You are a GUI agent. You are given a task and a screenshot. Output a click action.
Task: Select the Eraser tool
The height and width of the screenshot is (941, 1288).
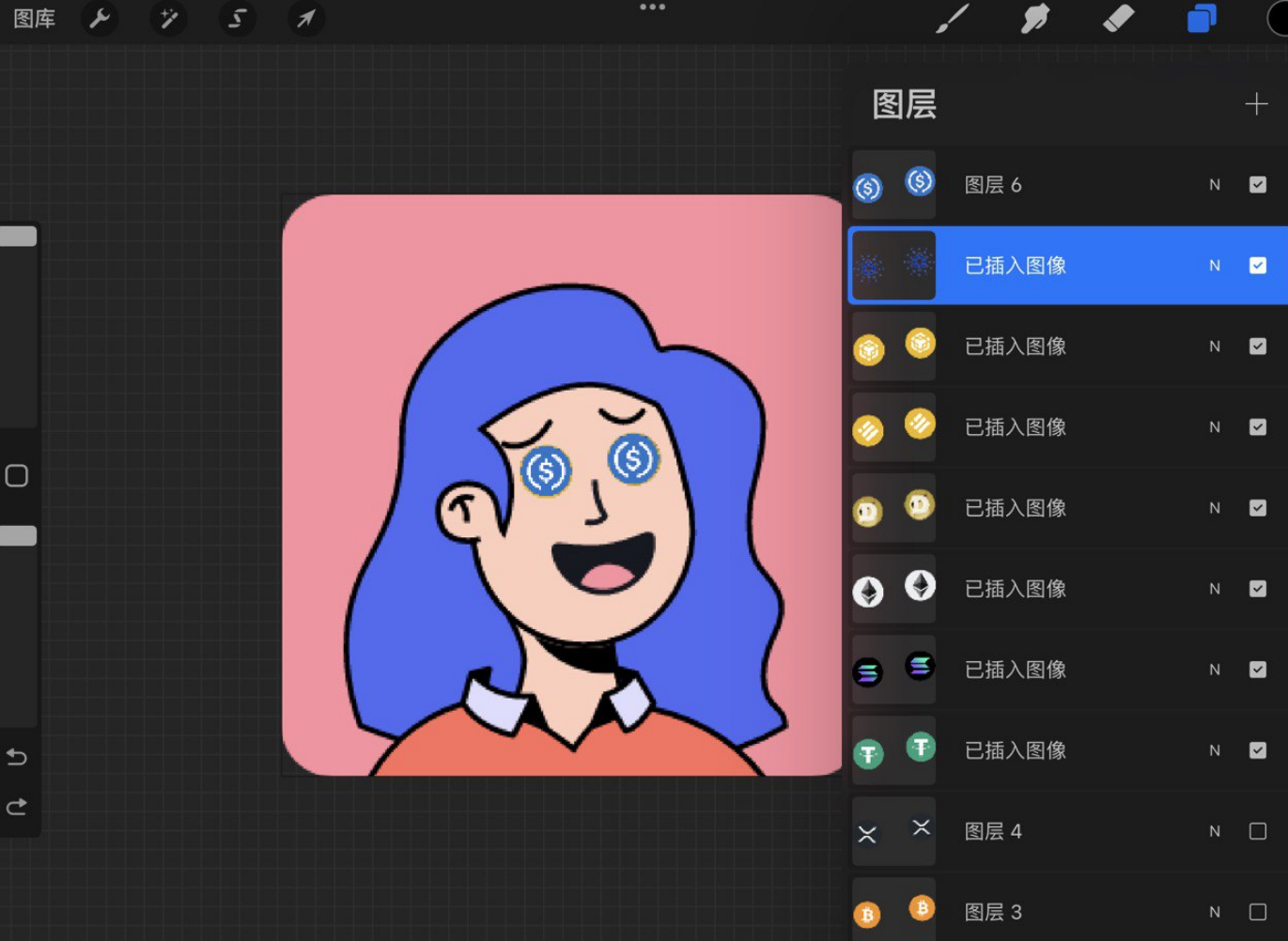(x=1118, y=18)
